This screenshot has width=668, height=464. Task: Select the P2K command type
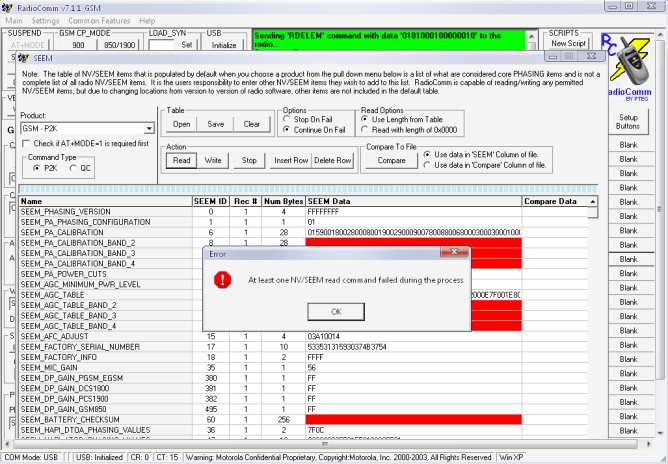(x=37, y=168)
